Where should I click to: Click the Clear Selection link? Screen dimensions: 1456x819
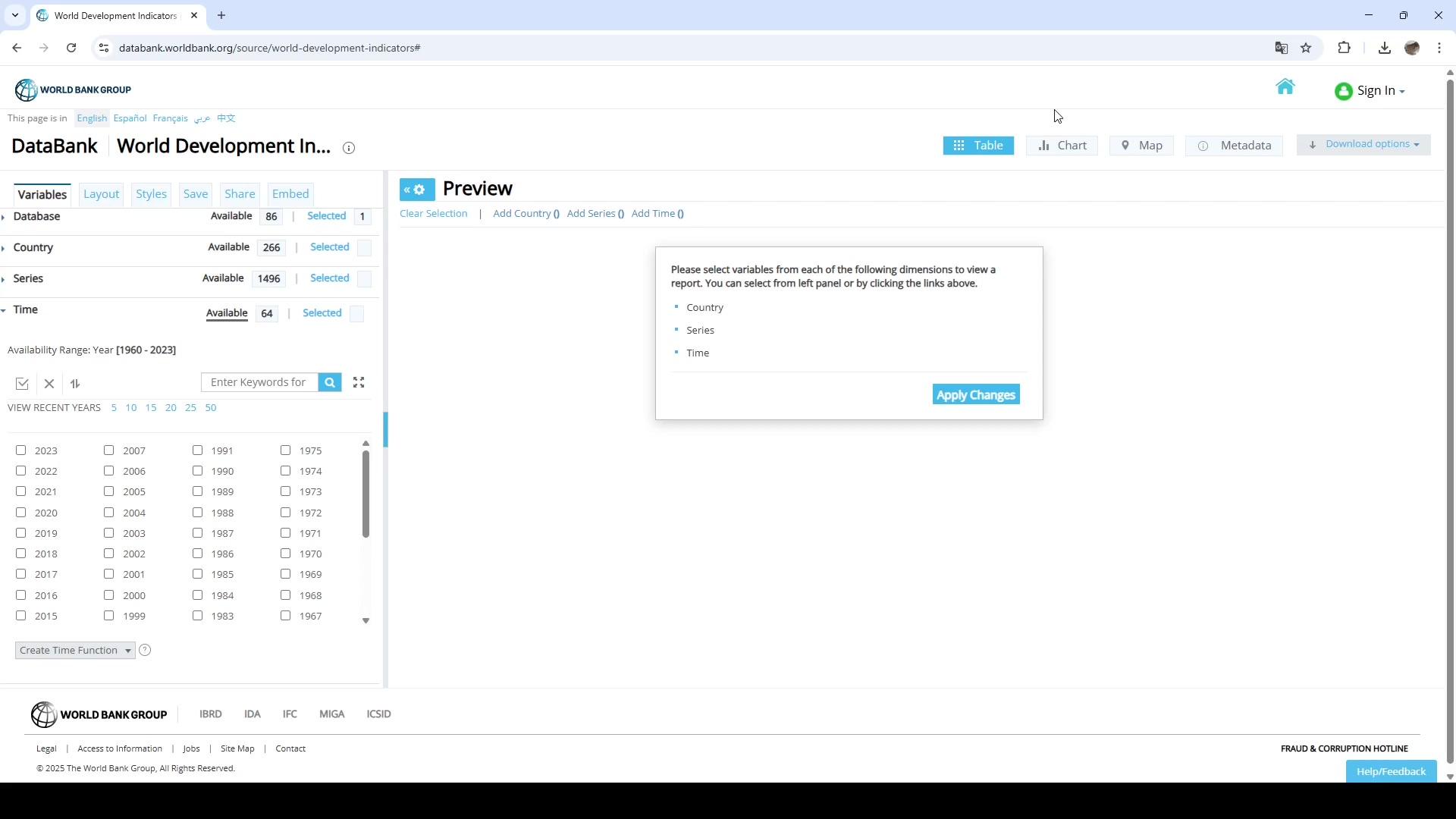433,213
